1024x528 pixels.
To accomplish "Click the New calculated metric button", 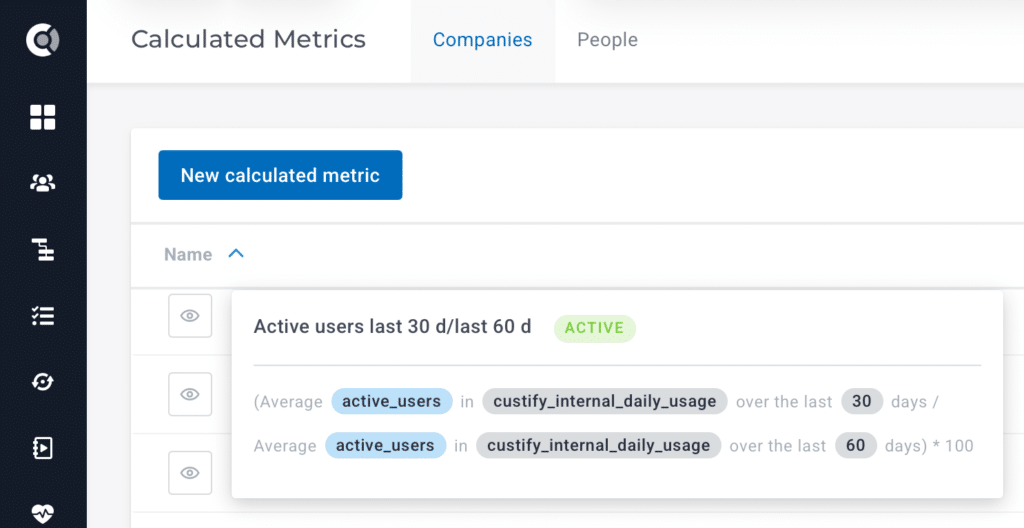I will pos(280,175).
